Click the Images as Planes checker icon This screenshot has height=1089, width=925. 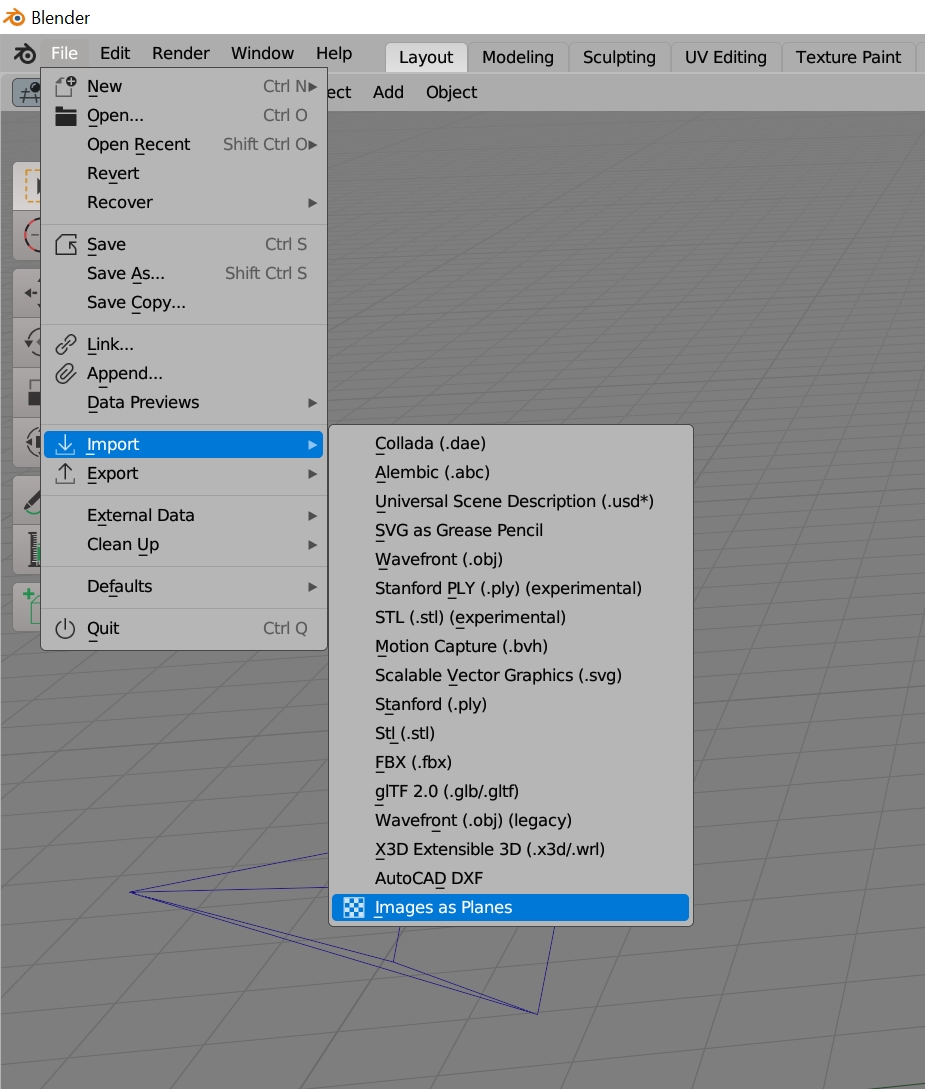(x=354, y=908)
